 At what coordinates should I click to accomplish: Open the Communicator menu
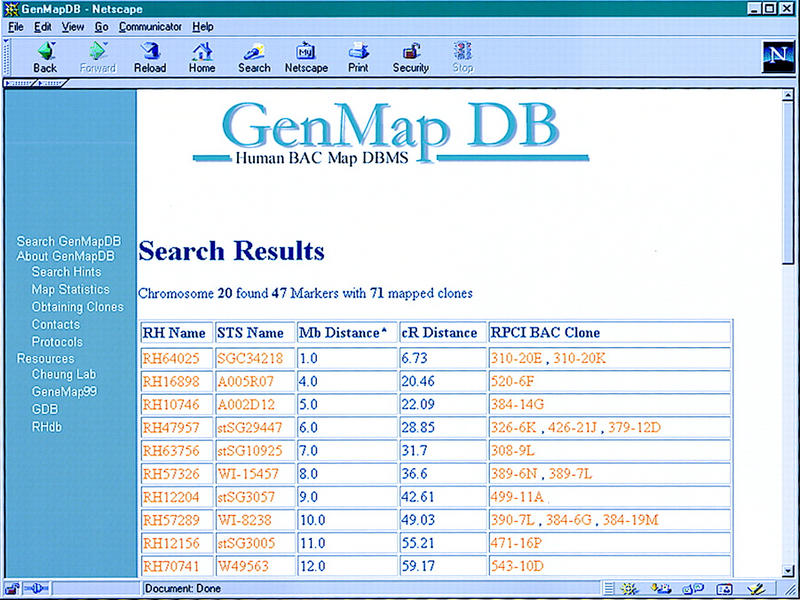(150, 27)
